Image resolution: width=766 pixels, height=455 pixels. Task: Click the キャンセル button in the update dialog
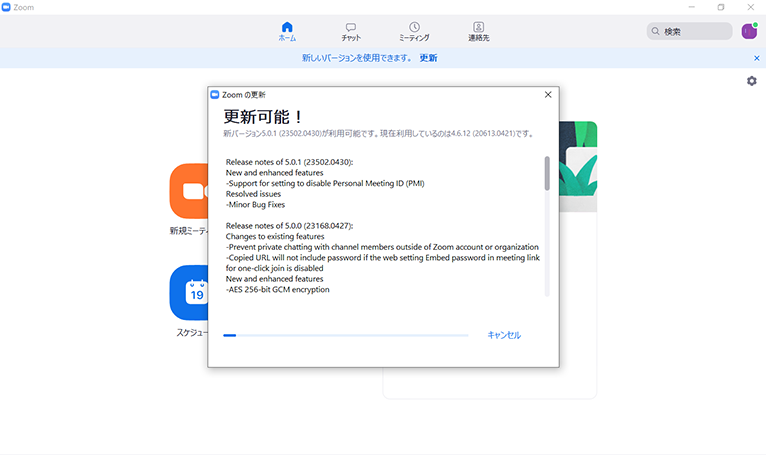pos(504,335)
